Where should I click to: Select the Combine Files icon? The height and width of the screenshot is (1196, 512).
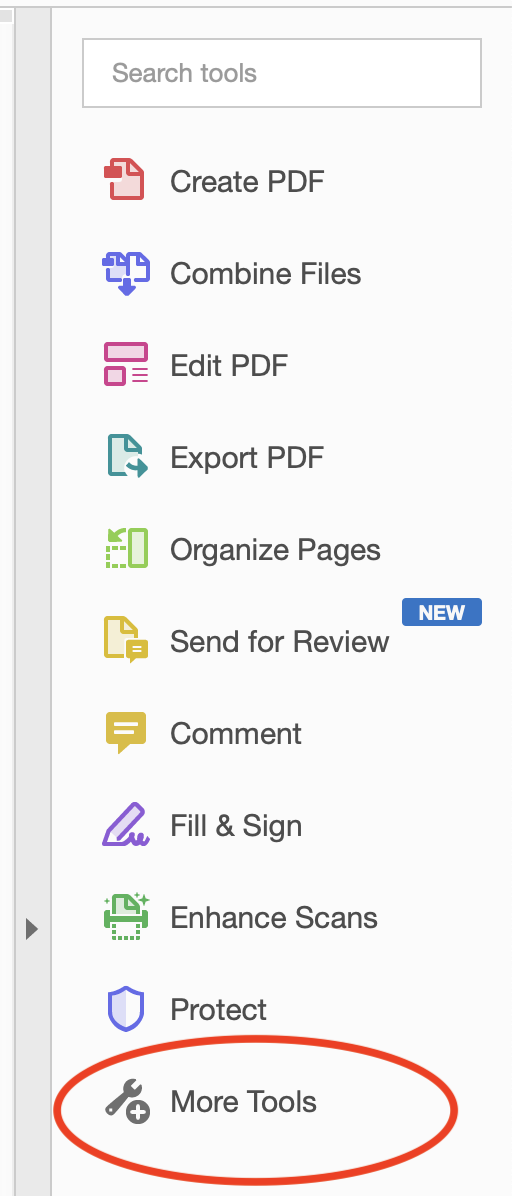coord(126,273)
